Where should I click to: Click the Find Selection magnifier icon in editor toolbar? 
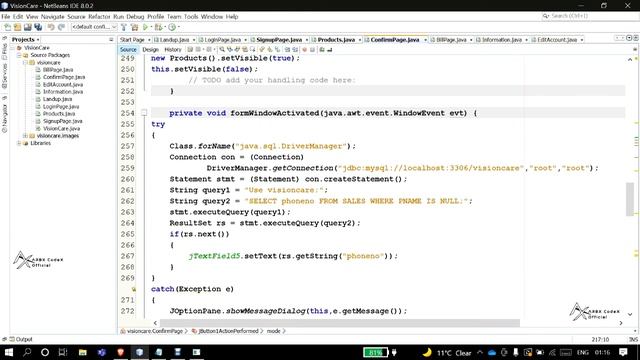coord(222,49)
